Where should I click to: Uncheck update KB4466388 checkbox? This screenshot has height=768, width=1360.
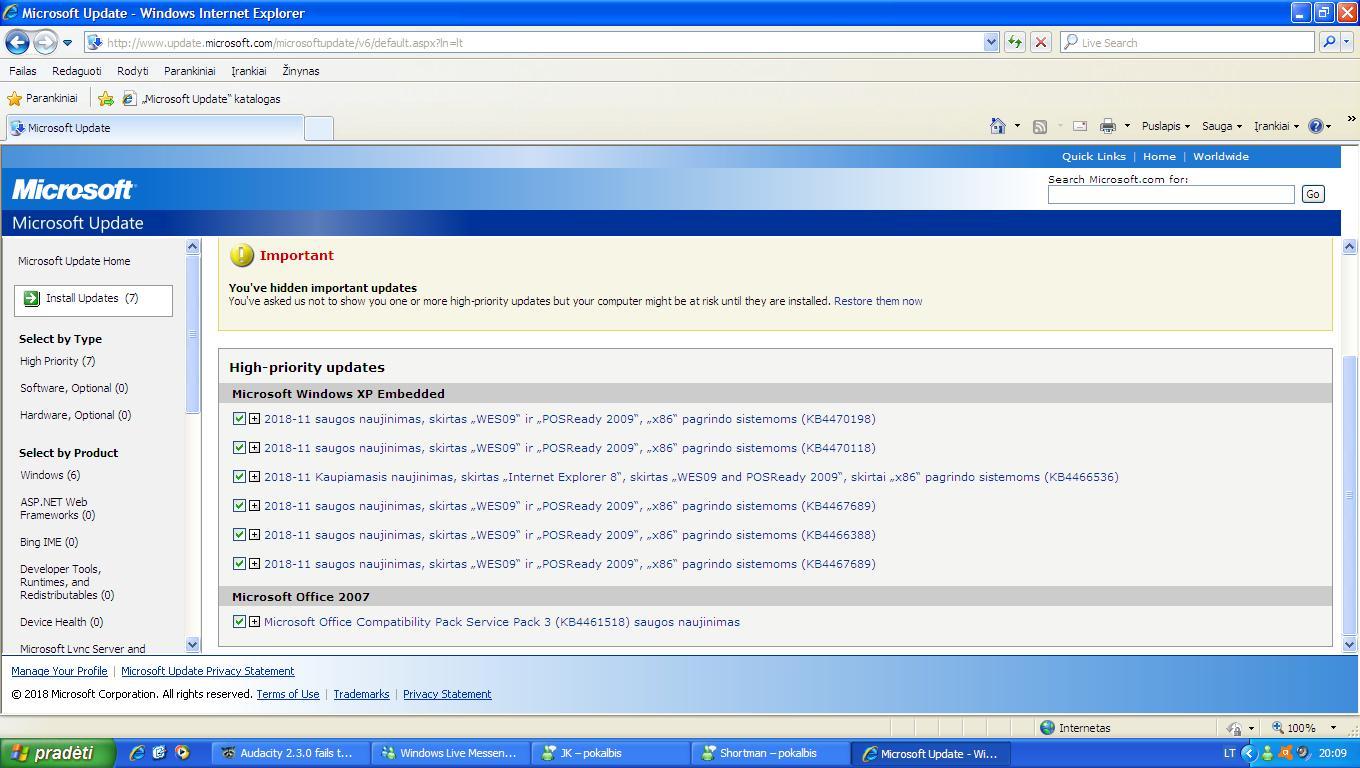coord(239,535)
